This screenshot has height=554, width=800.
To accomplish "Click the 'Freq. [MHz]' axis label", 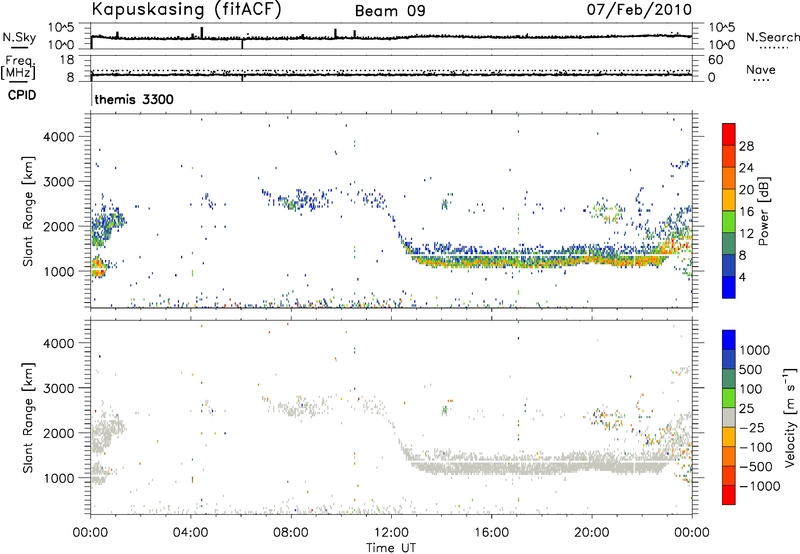I will [x=18, y=67].
